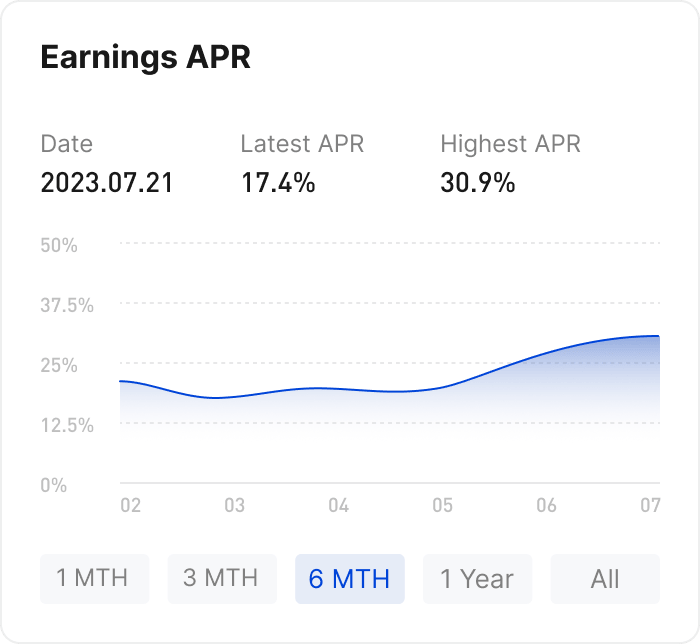This screenshot has height=644, width=700.
Task: Select the 30.9% highest APR value
Action: pos(478,183)
